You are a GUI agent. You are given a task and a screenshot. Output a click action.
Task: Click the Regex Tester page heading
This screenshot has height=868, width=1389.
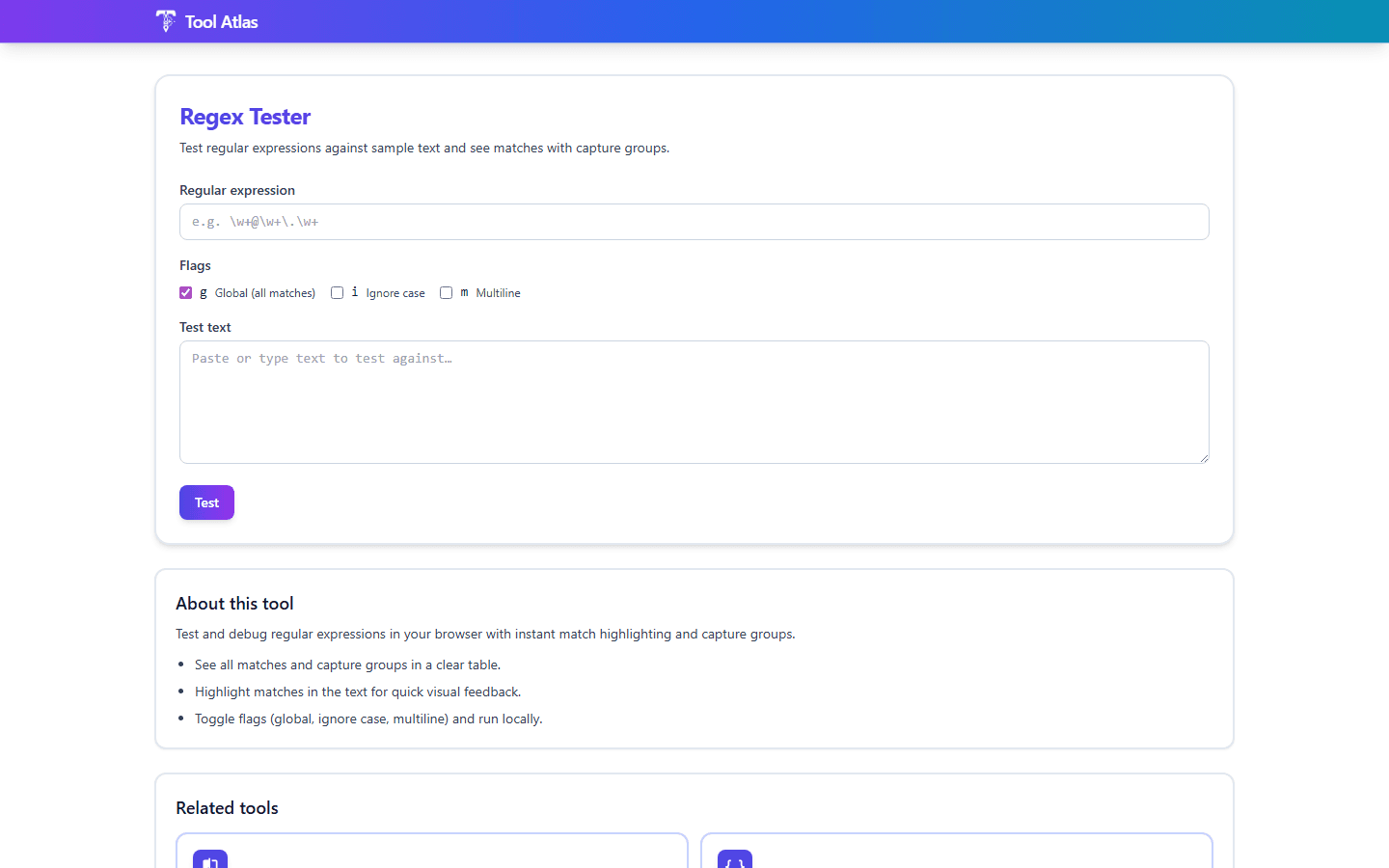tap(245, 117)
